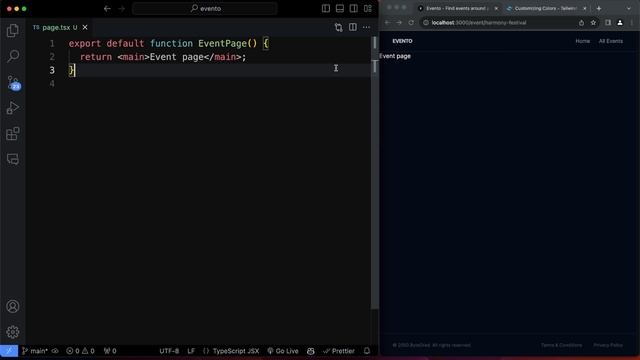Change UTF-8 file encoding
The width and height of the screenshot is (640, 360).
click(169, 351)
